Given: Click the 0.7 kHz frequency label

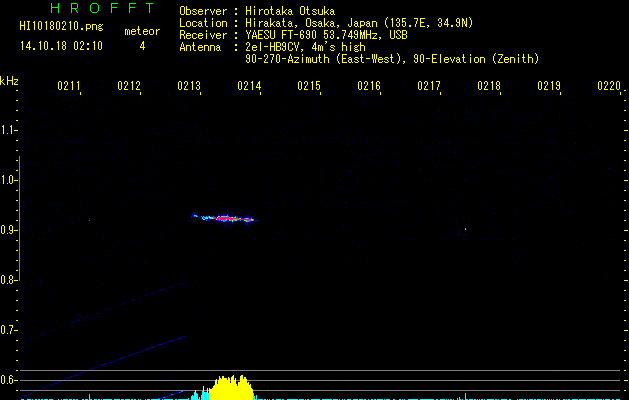Looking at the screenshot, I should tap(8, 330).
